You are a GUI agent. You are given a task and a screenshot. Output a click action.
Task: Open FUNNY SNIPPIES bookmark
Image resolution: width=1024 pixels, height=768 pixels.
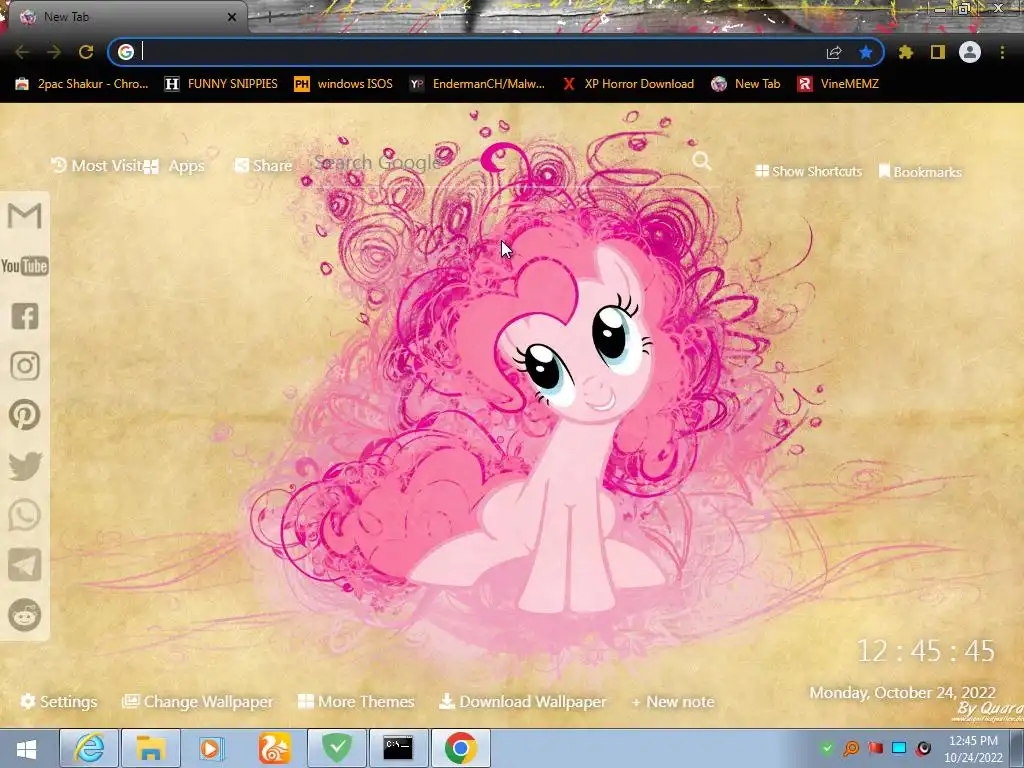[x=221, y=84]
